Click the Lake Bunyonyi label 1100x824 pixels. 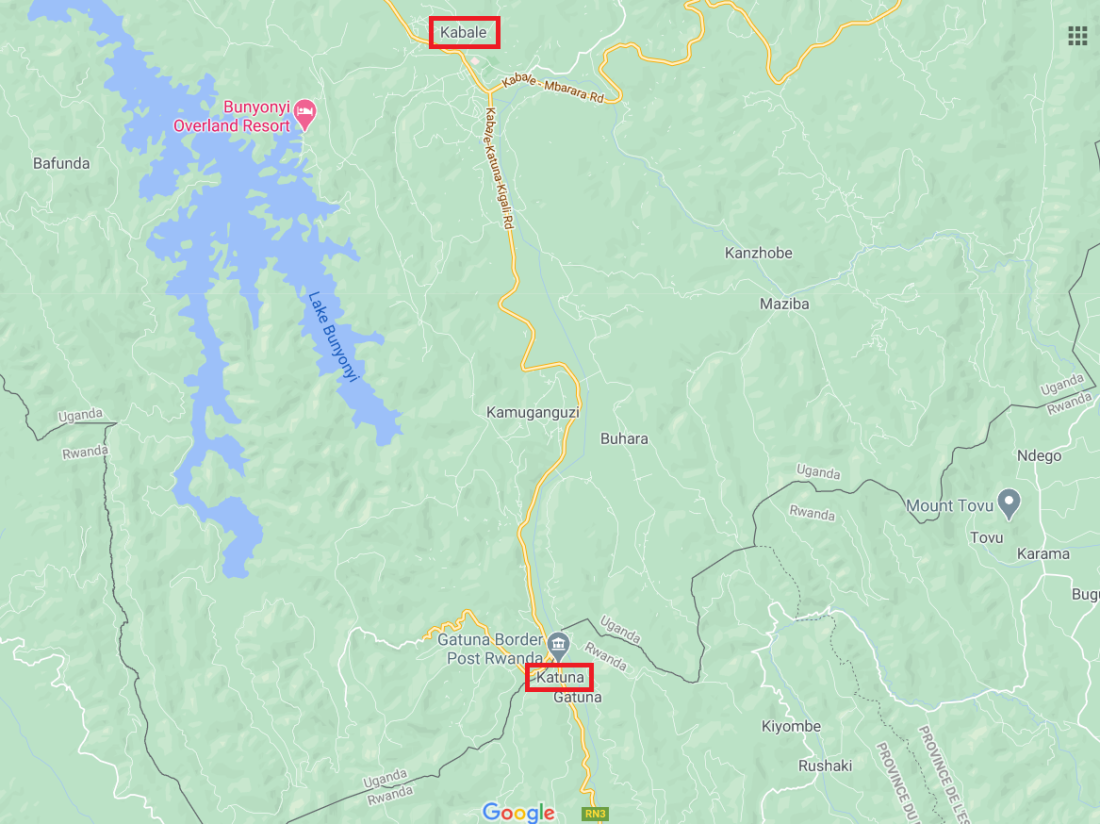[x=333, y=337]
